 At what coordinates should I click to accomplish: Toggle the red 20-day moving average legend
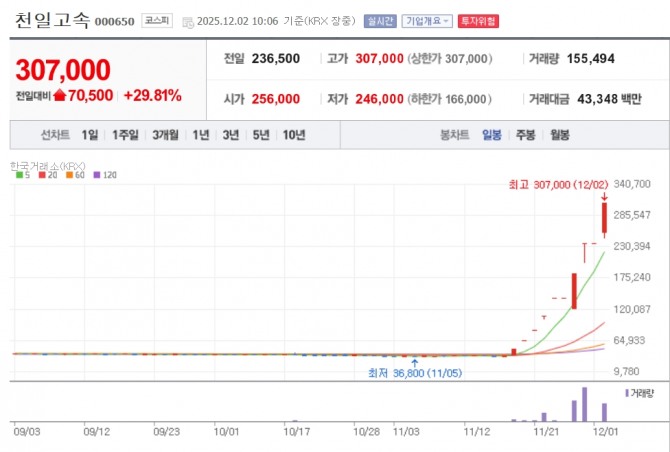(x=45, y=175)
